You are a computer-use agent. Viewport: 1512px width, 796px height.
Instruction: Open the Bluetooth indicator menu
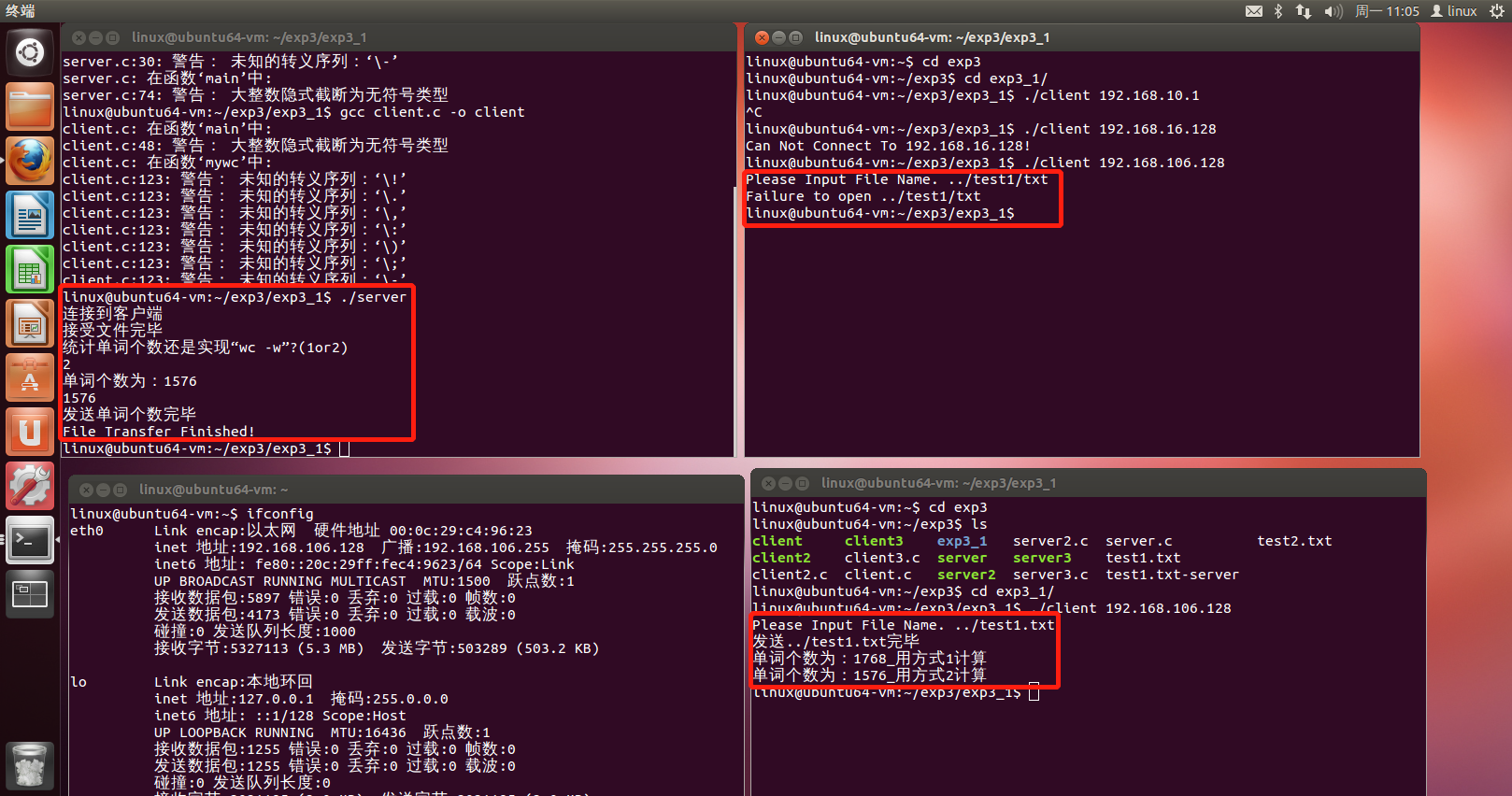1278,11
